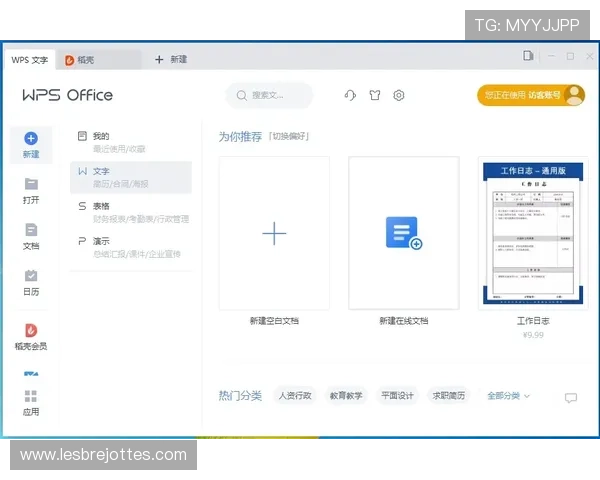The width and height of the screenshot is (600, 480).
Task: Click the small blue banner icon above 应用
Action: [x=31, y=374]
